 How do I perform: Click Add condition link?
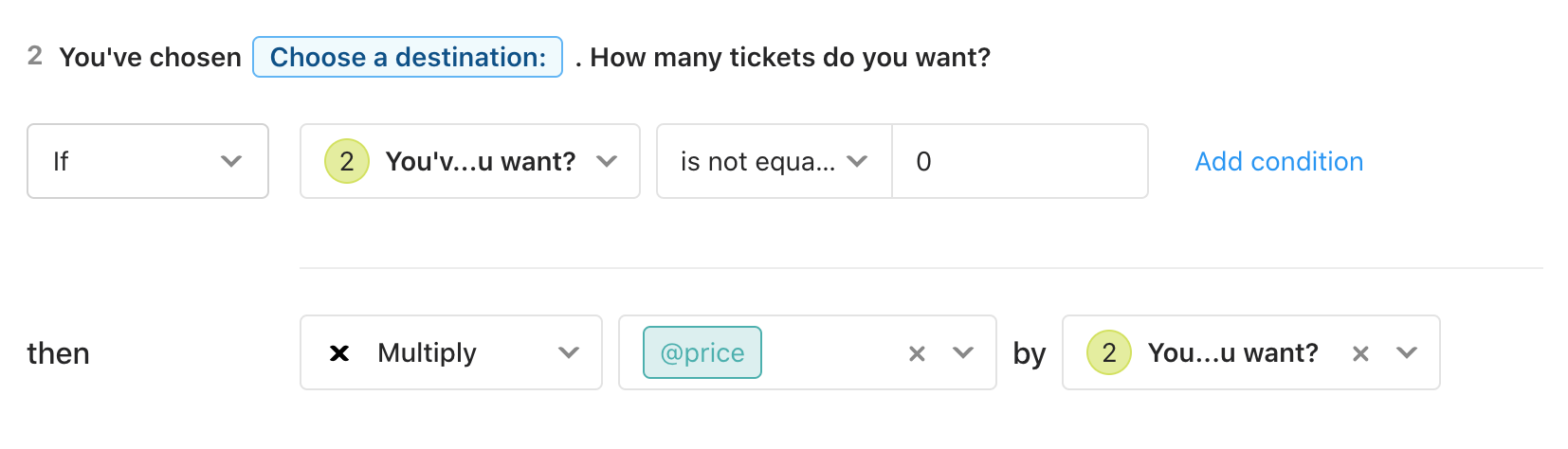[1279, 161]
